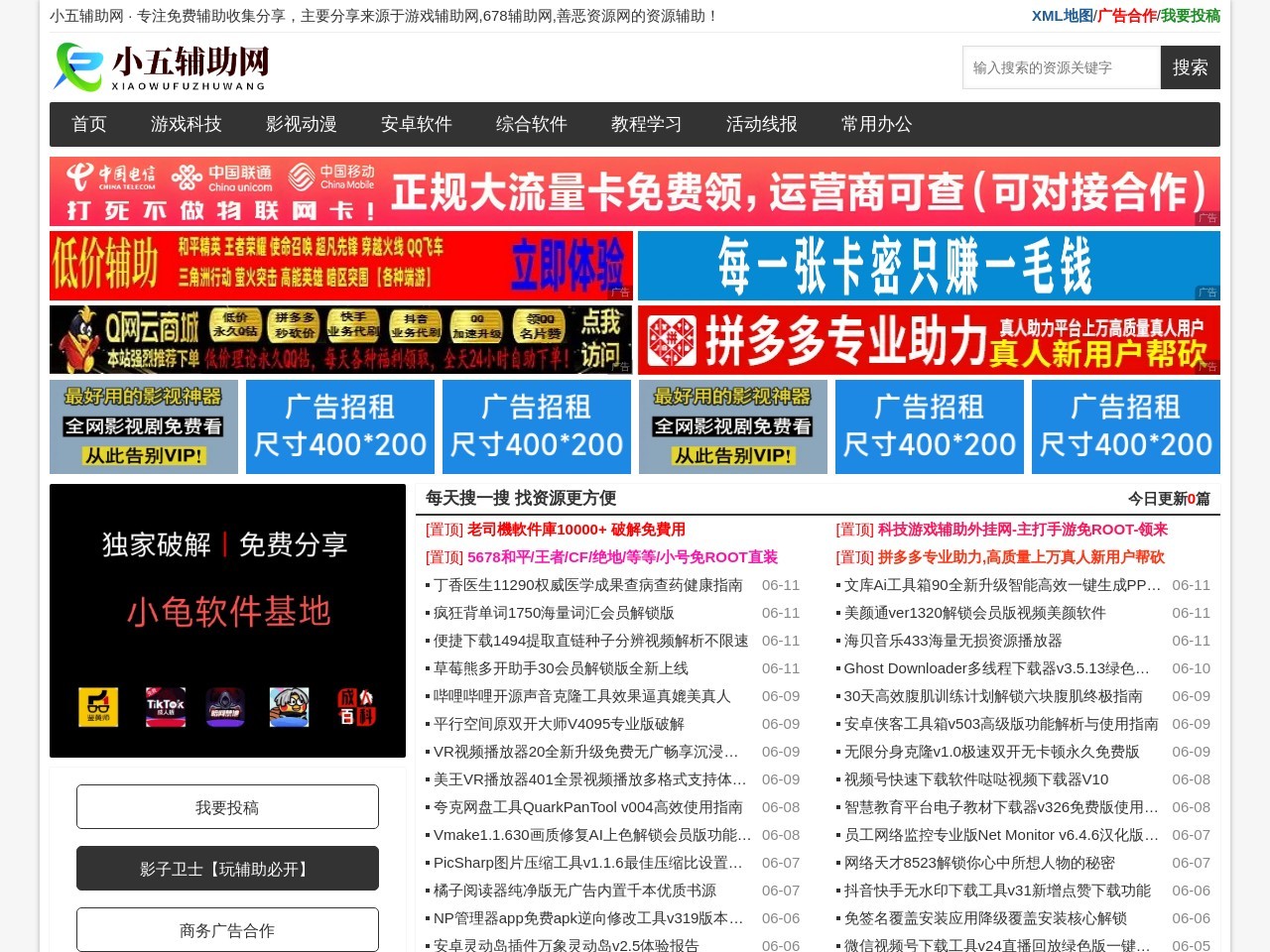Image resolution: width=1270 pixels, height=952 pixels.
Task: Click the duck cartoon app icon
Action: (289, 707)
